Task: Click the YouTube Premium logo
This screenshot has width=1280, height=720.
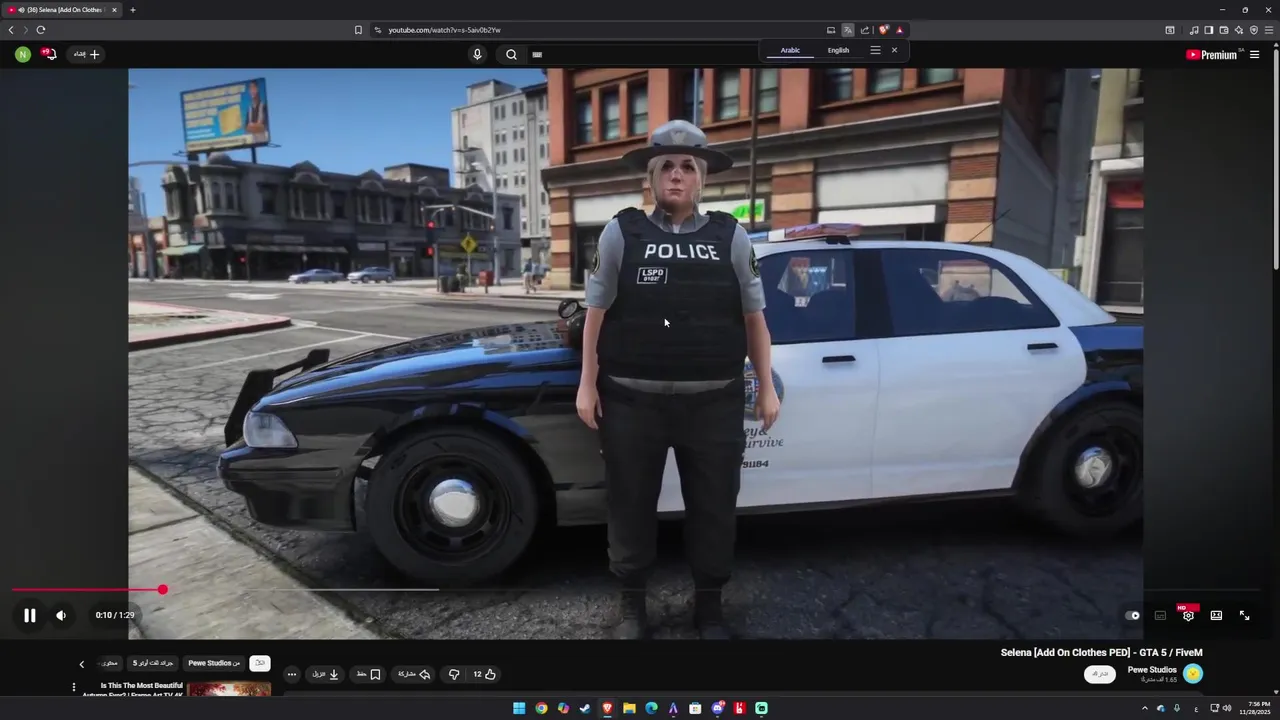Action: pos(1212,55)
